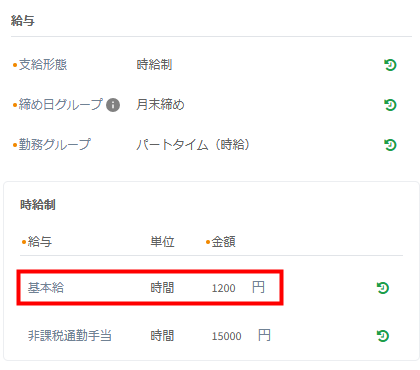Open history for 締め日グループ row
Image resolution: width=420 pixels, height=370 pixels.
coord(390,105)
